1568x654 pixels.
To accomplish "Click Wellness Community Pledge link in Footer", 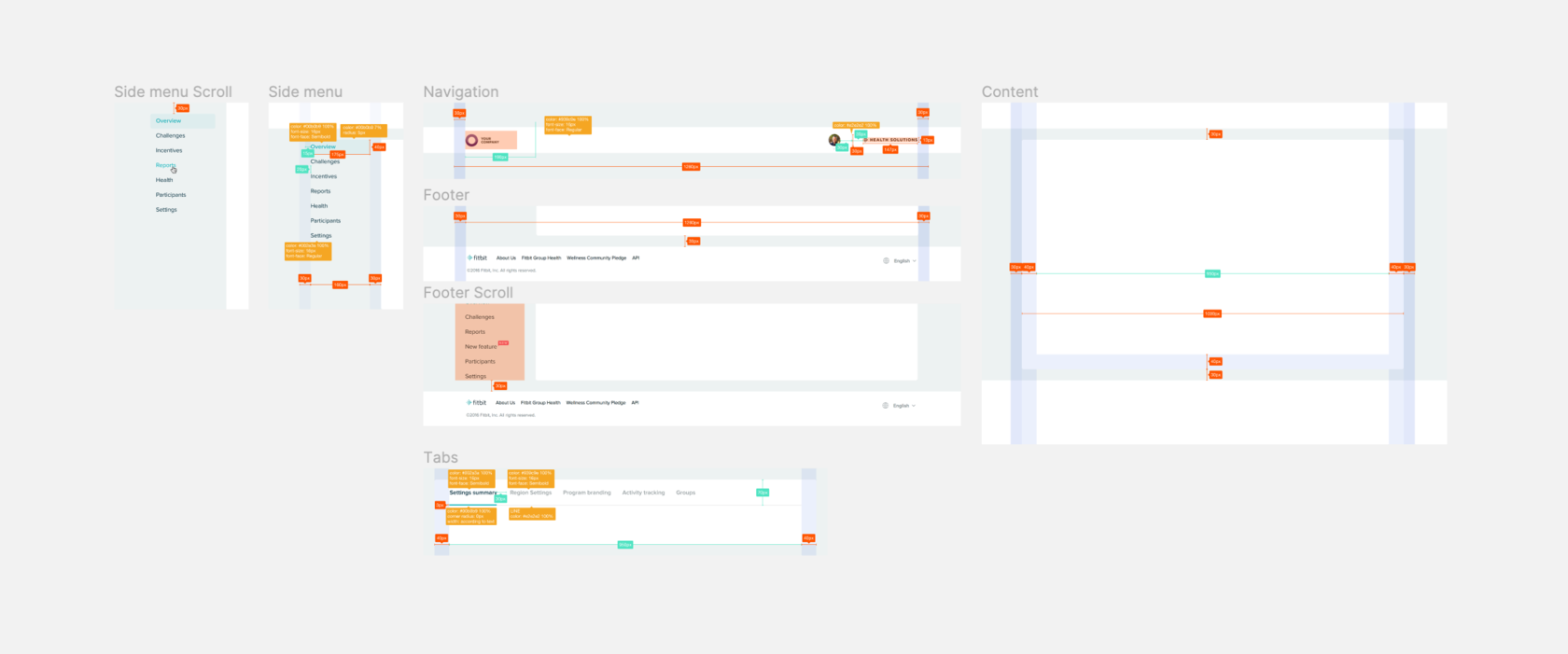I will coord(596,257).
